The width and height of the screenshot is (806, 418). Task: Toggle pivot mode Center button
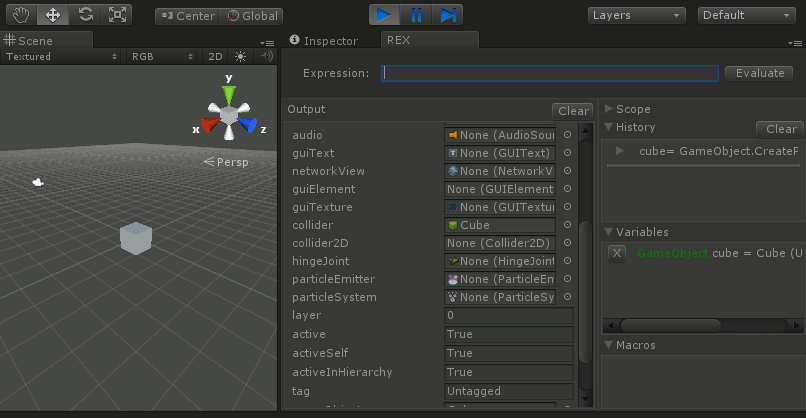click(x=188, y=16)
